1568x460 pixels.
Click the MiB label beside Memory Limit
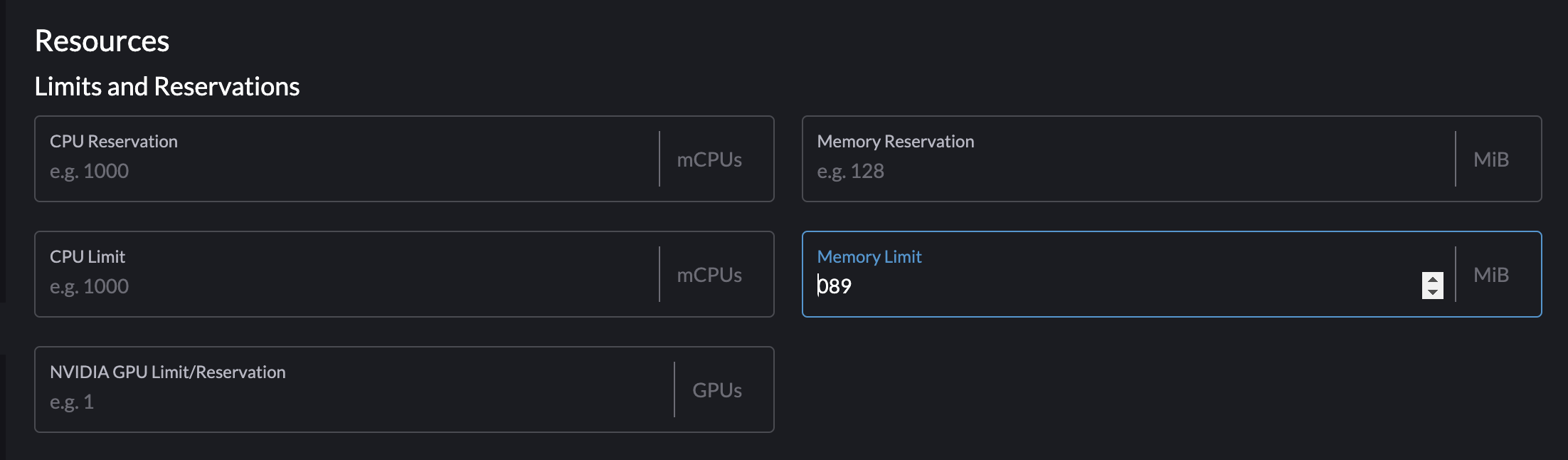[x=1490, y=275]
